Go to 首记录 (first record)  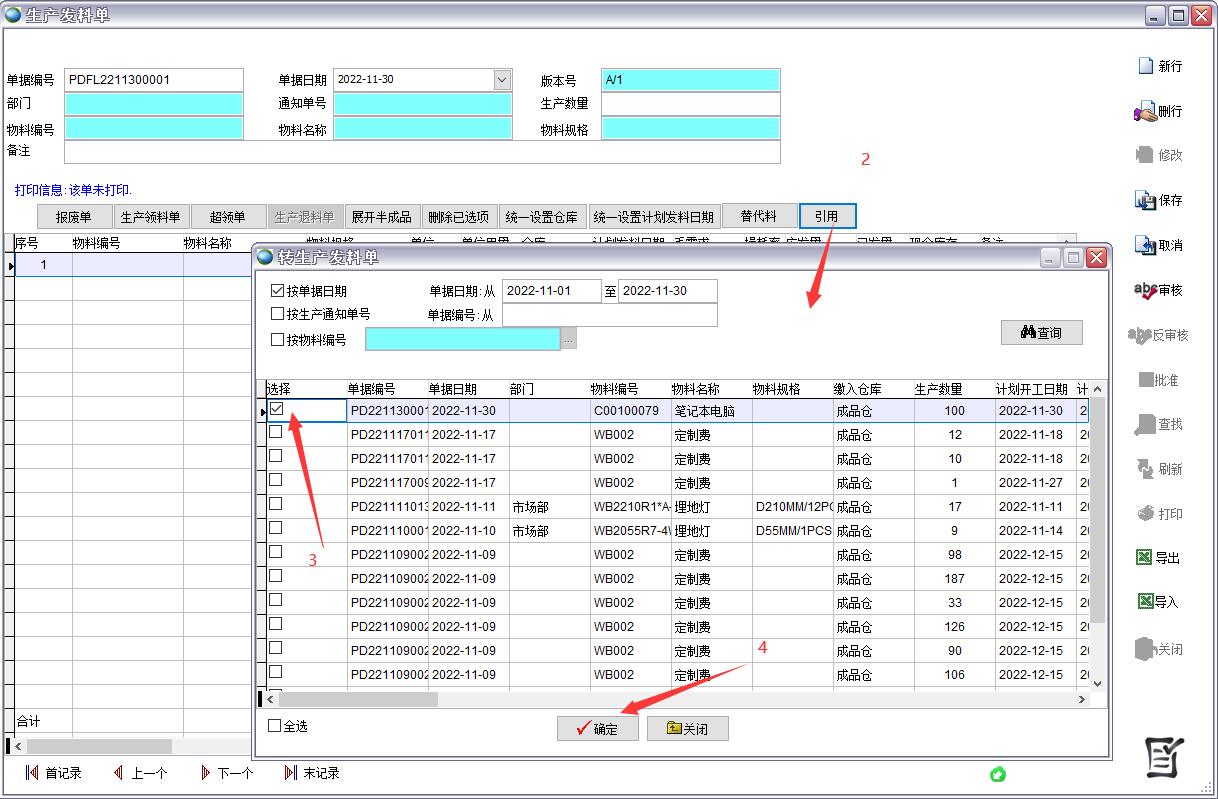32,773
